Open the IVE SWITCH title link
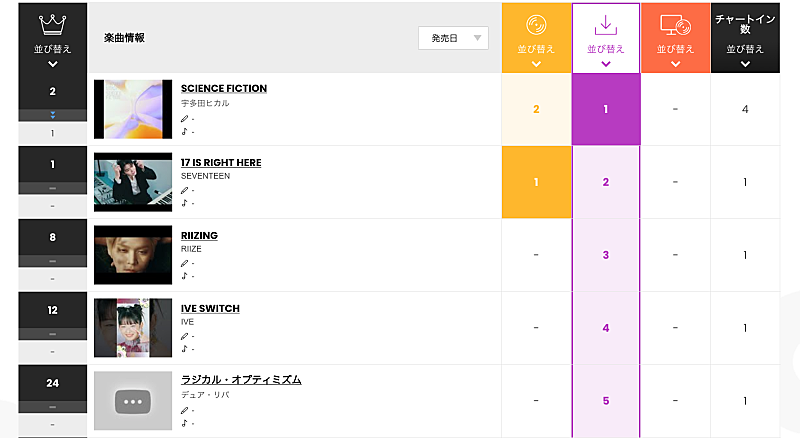 point(210,308)
